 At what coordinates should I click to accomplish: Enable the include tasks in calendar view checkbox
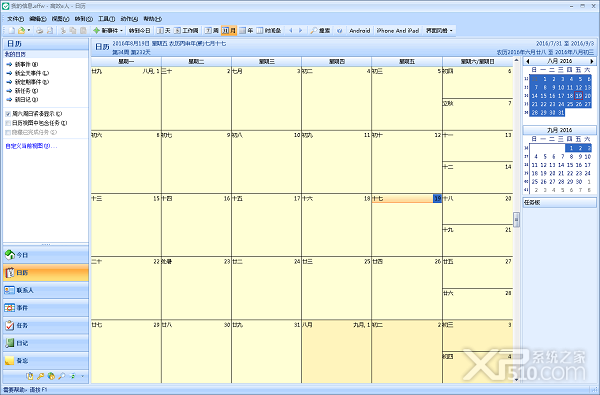pos(8,123)
